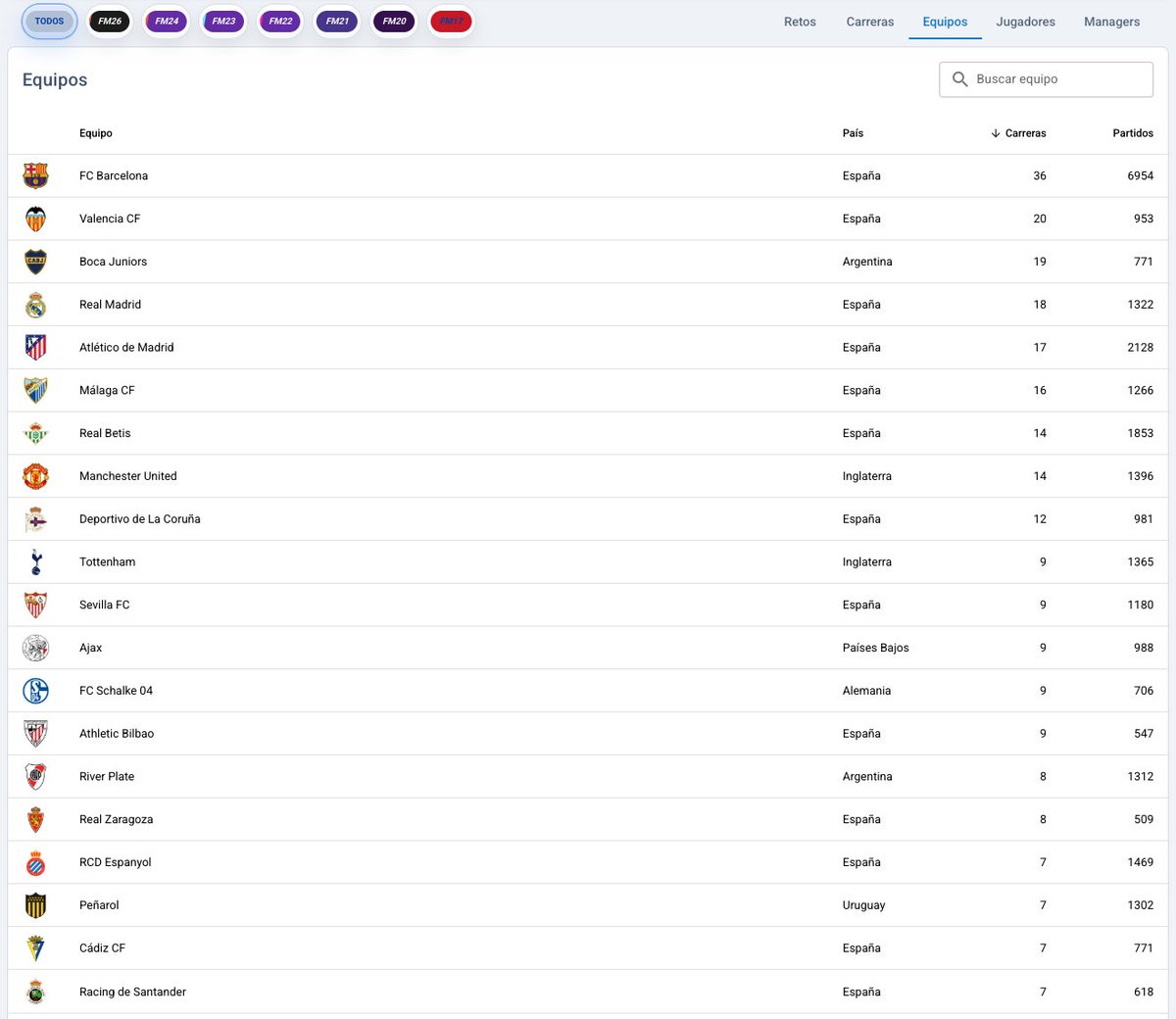Select the Athletic Bilbao team name

click(x=117, y=733)
